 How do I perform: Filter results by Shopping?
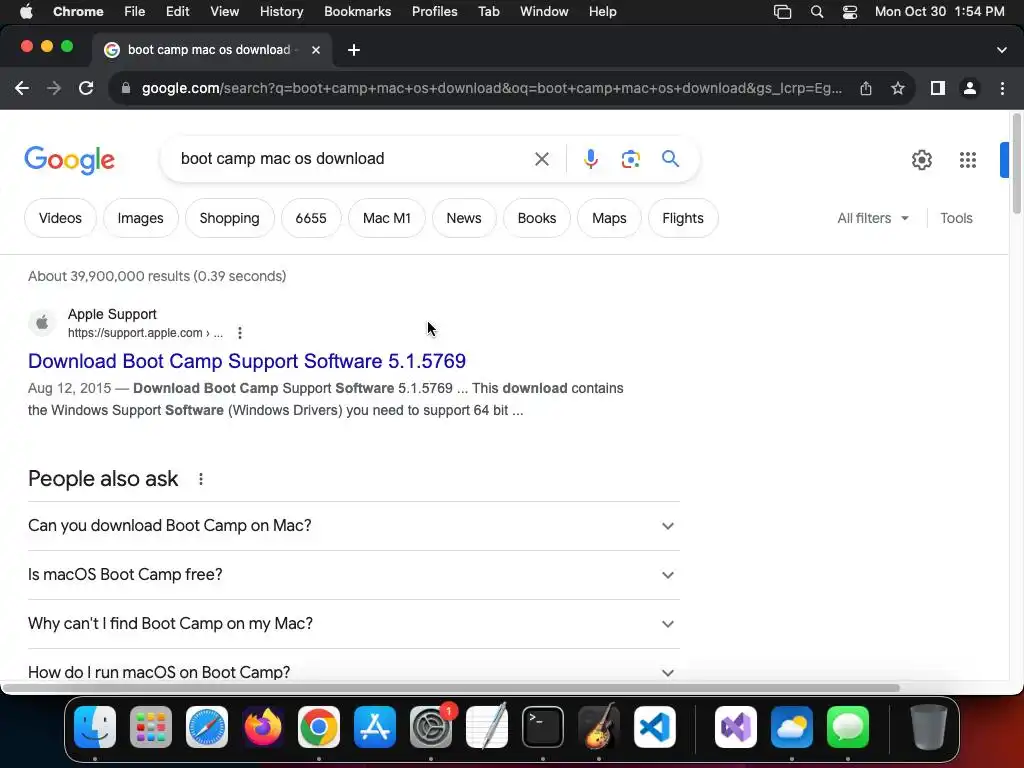pos(229,218)
